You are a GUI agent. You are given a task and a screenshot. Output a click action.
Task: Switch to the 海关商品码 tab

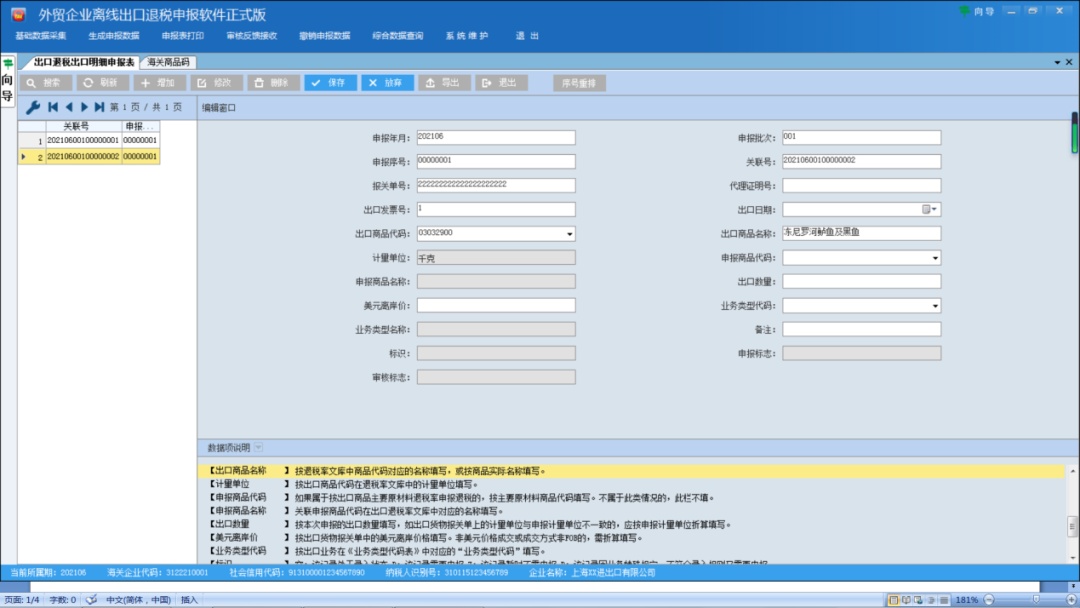(168, 62)
